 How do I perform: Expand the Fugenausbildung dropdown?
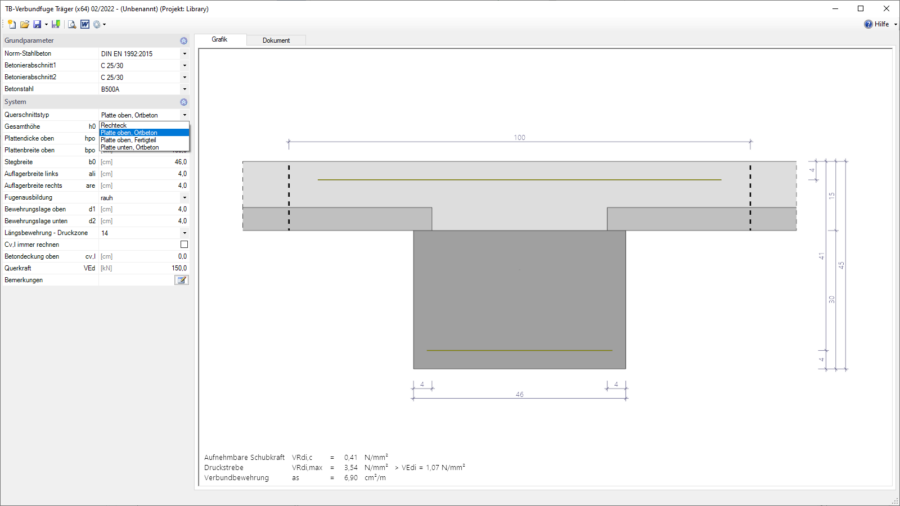point(184,197)
